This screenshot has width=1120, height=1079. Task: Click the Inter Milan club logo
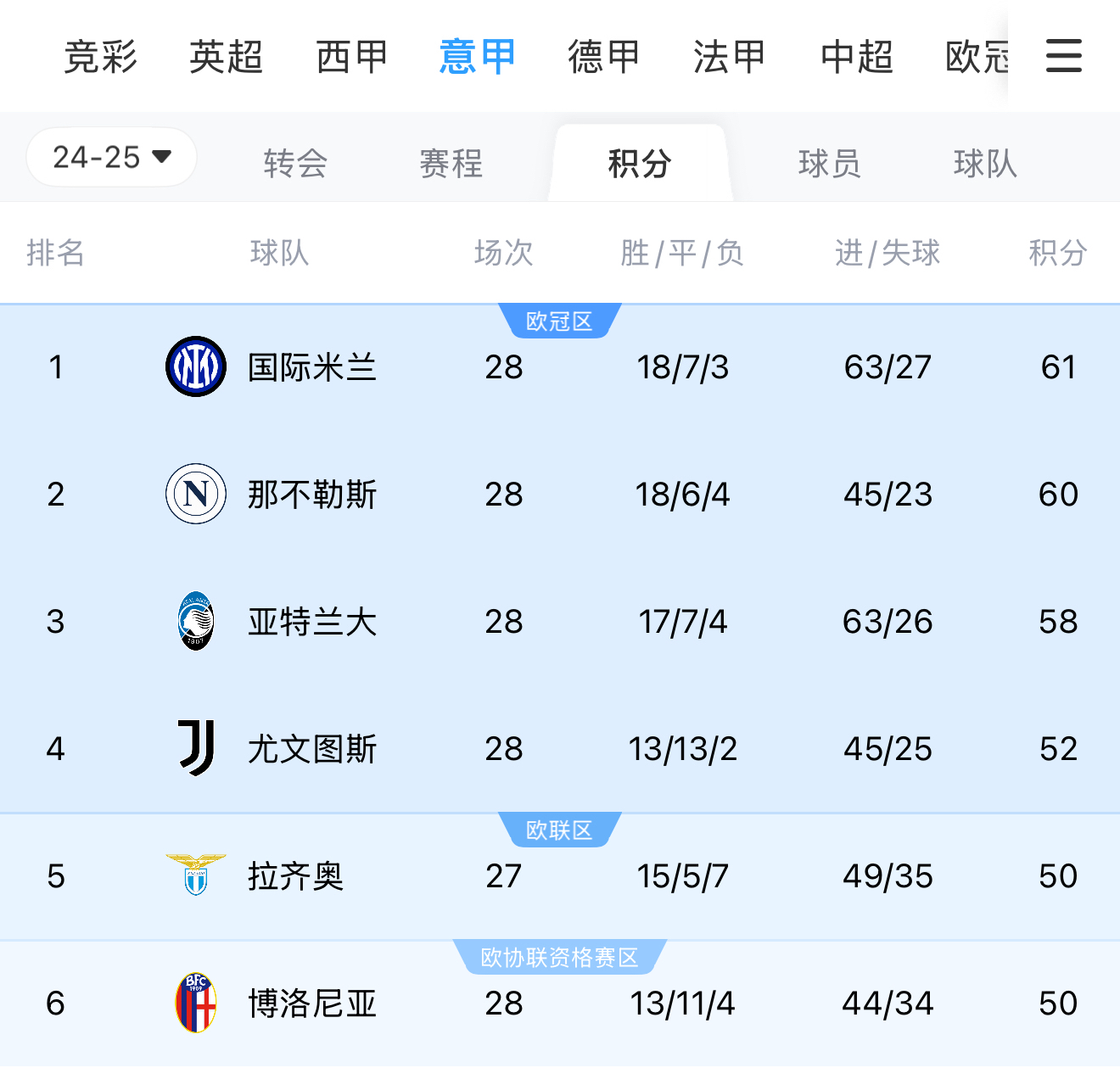(x=196, y=366)
